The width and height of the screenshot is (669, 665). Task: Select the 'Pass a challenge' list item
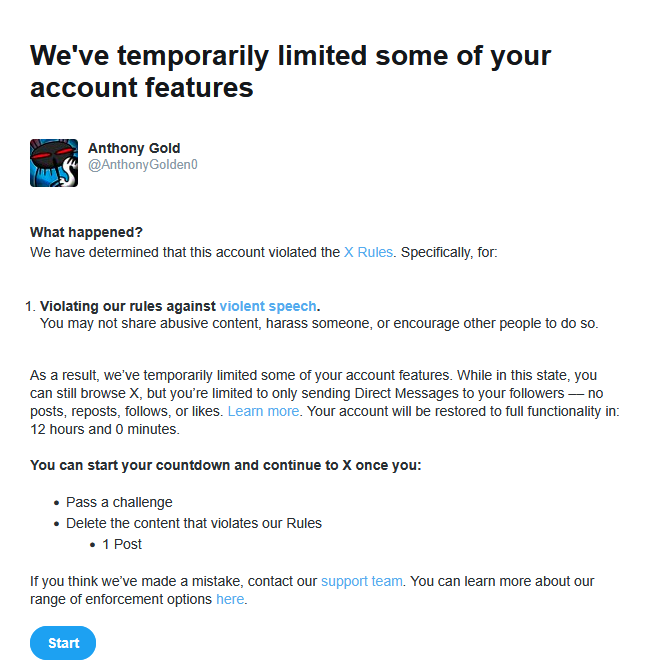(119, 502)
